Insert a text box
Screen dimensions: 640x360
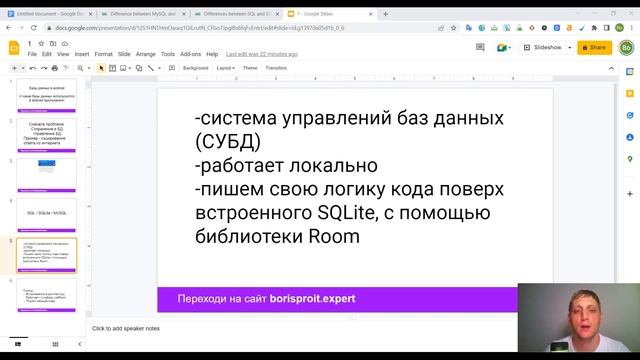pos(112,68)
